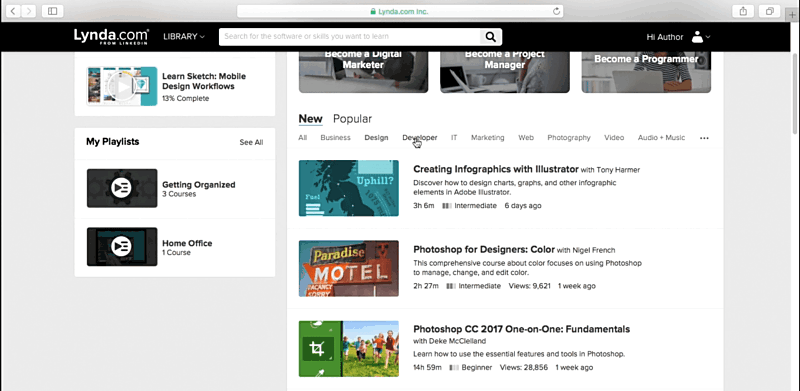Click the Photoshop CC 2017 course thumbnail
This screenshot has width=800, height=391.
[x=348, y=349]
